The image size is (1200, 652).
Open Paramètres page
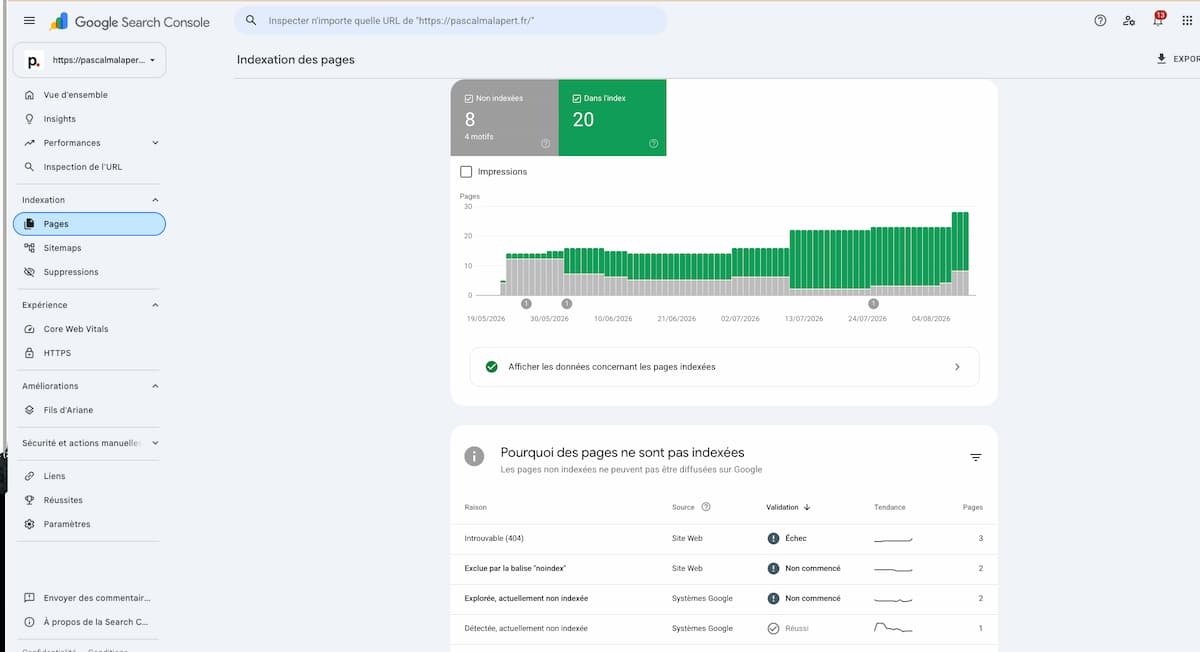pyautogui.click(x=90, y=524)
